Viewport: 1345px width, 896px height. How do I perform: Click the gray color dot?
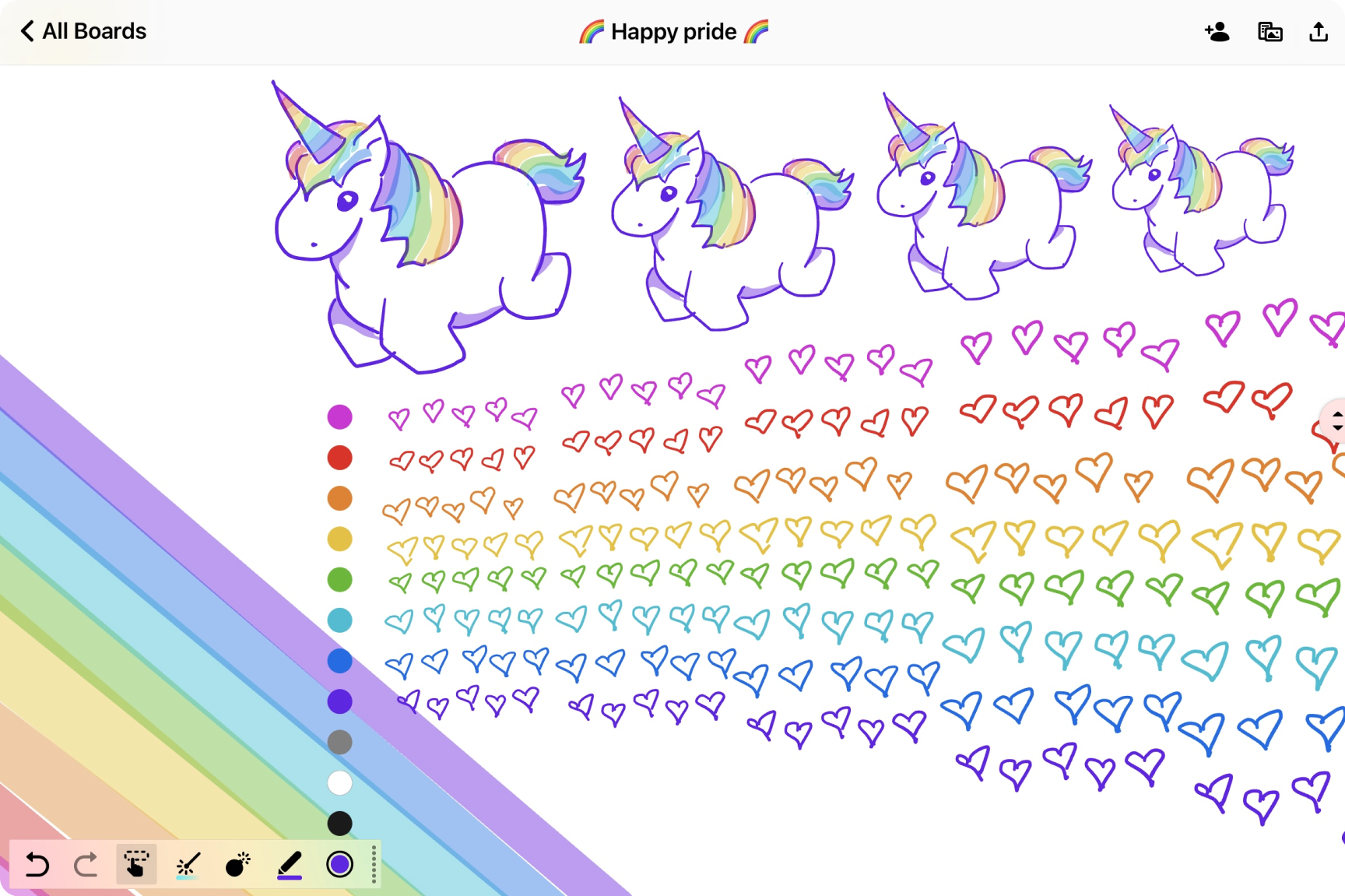point(339,743)
